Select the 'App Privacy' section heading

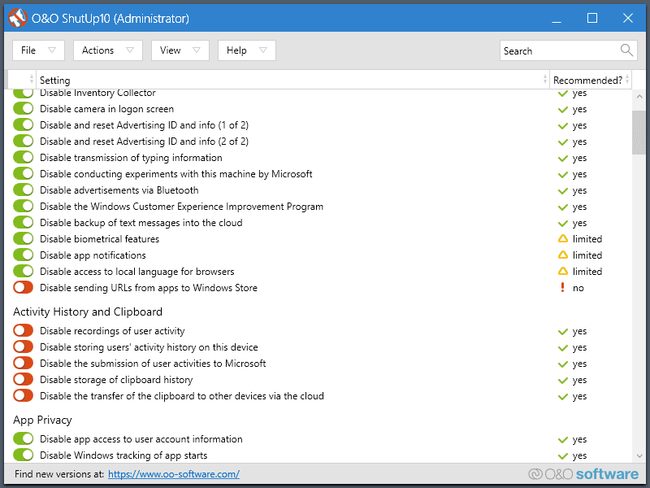[x=42, y=420]
